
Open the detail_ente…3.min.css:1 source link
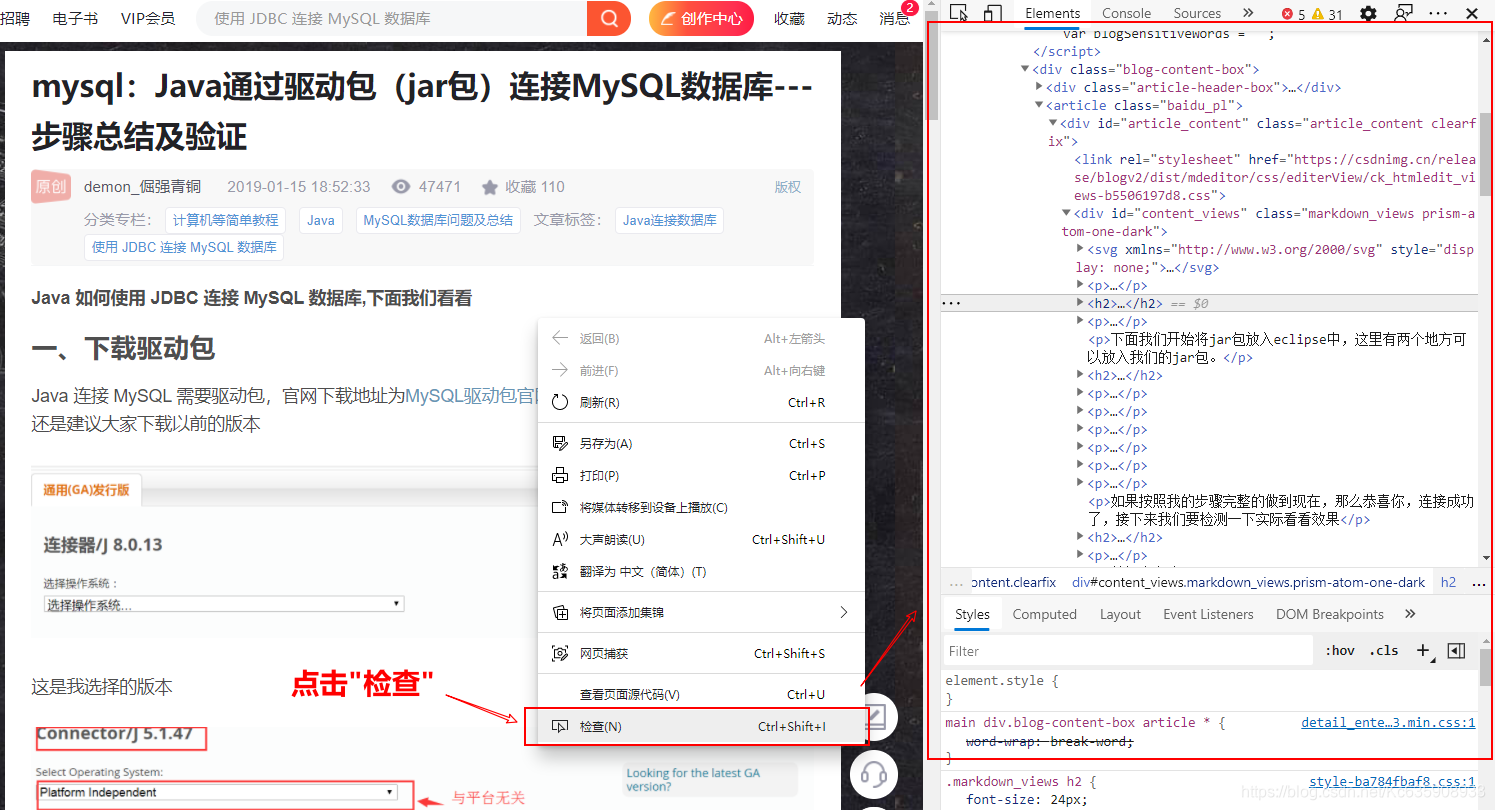pyautogui.click(x=1388, y=722)
